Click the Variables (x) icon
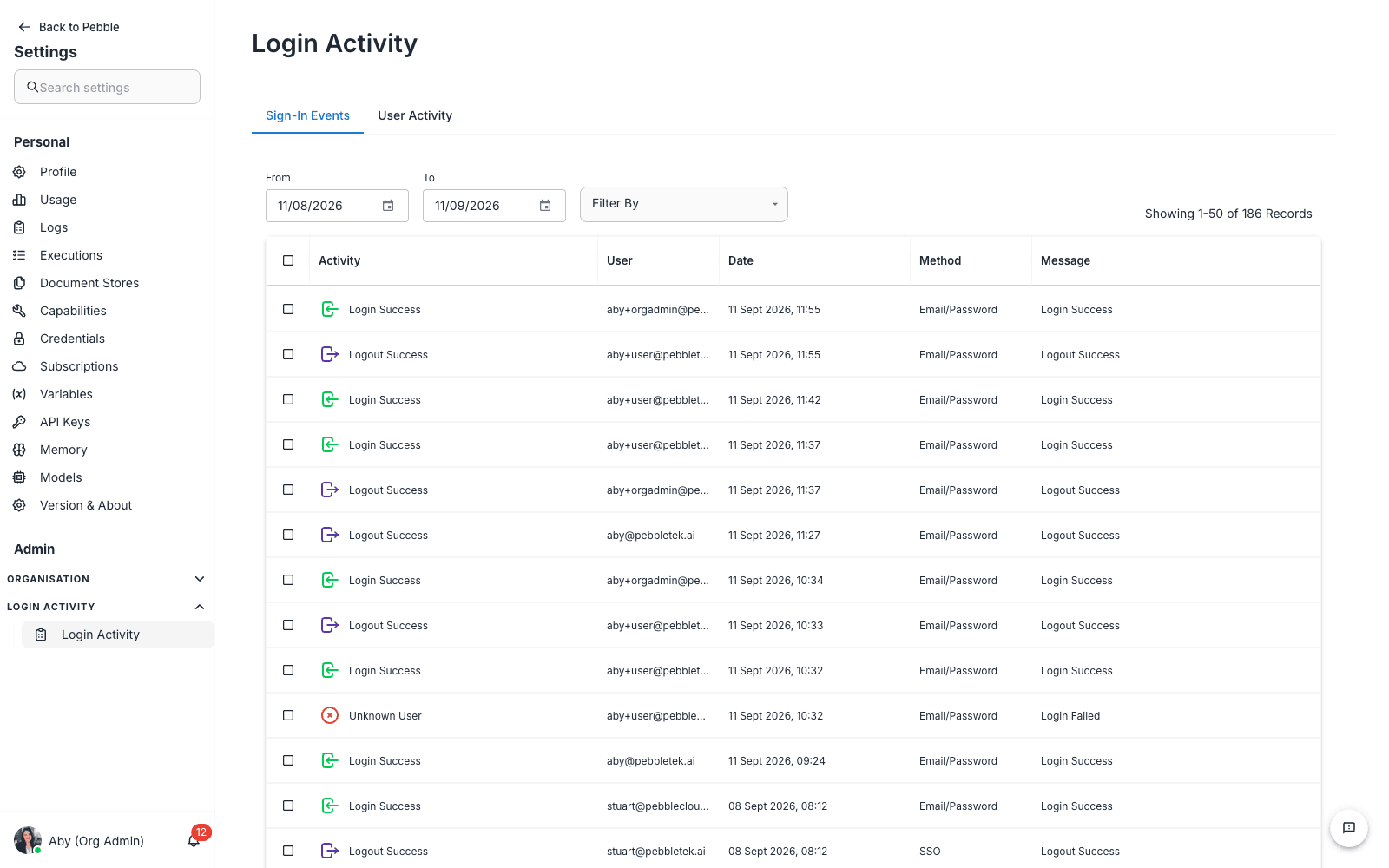This screenshot has height=868, width=1389. point(19,394)
